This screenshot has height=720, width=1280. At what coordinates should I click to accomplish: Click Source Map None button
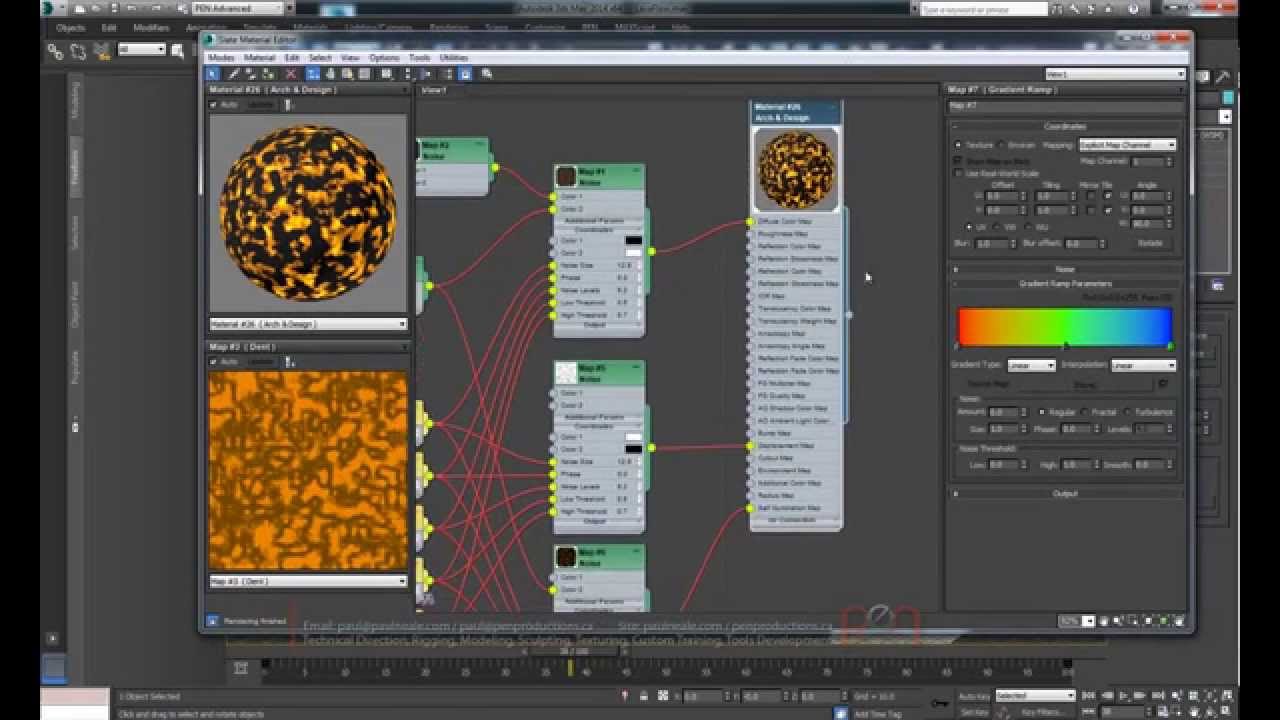coord(1085,383)
